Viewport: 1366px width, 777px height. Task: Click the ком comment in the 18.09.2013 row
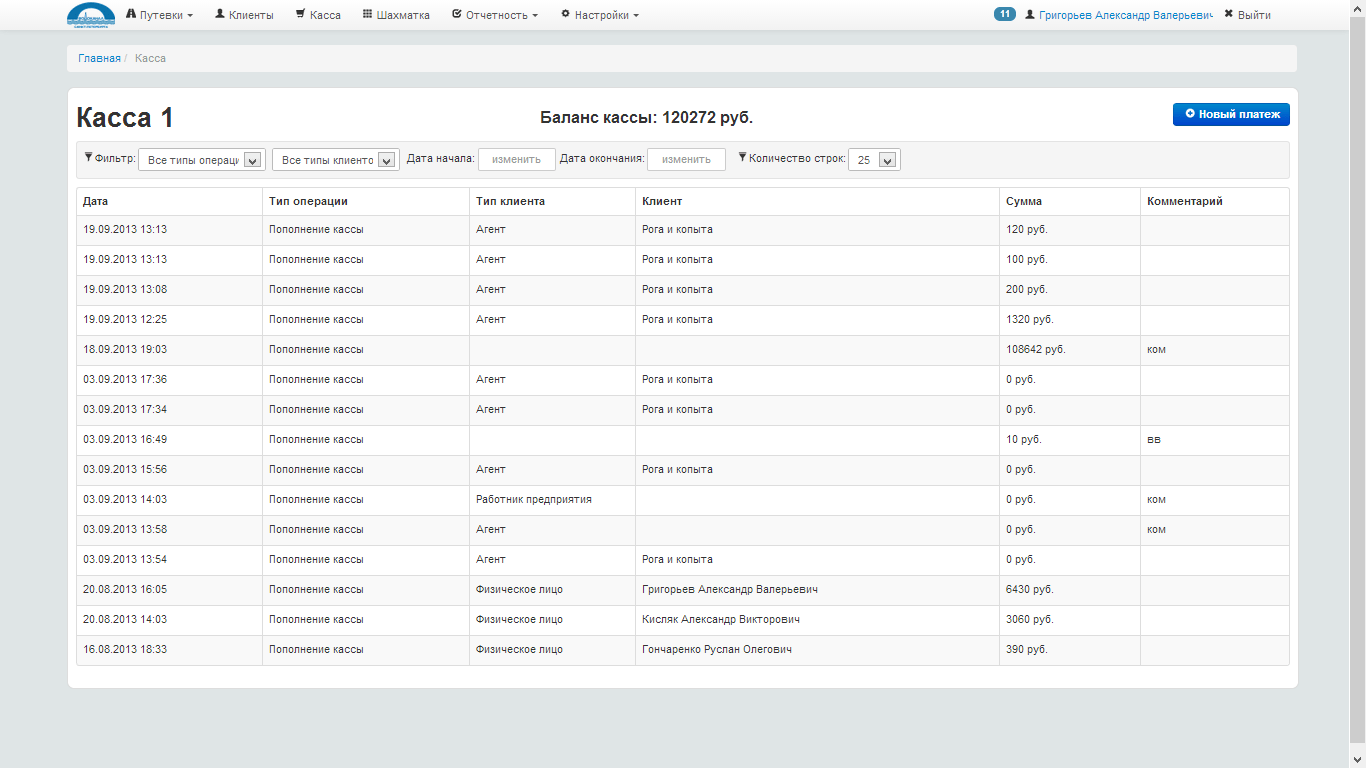coord(1156,350)
